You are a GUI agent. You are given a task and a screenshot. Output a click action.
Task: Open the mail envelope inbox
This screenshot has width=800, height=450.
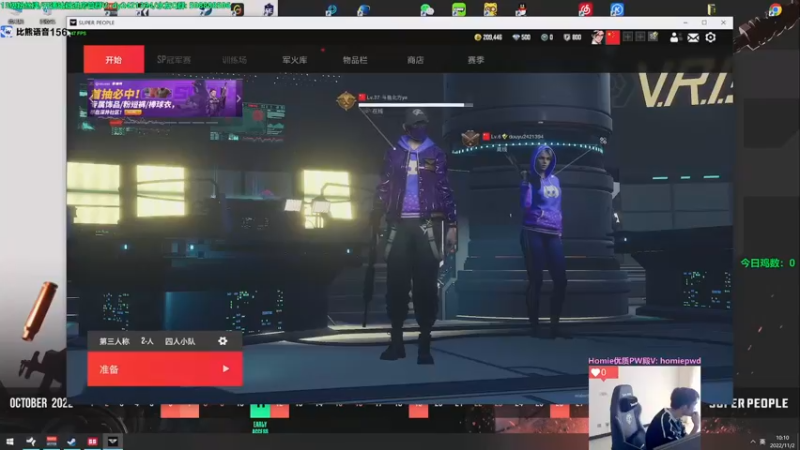click(693, 38)
